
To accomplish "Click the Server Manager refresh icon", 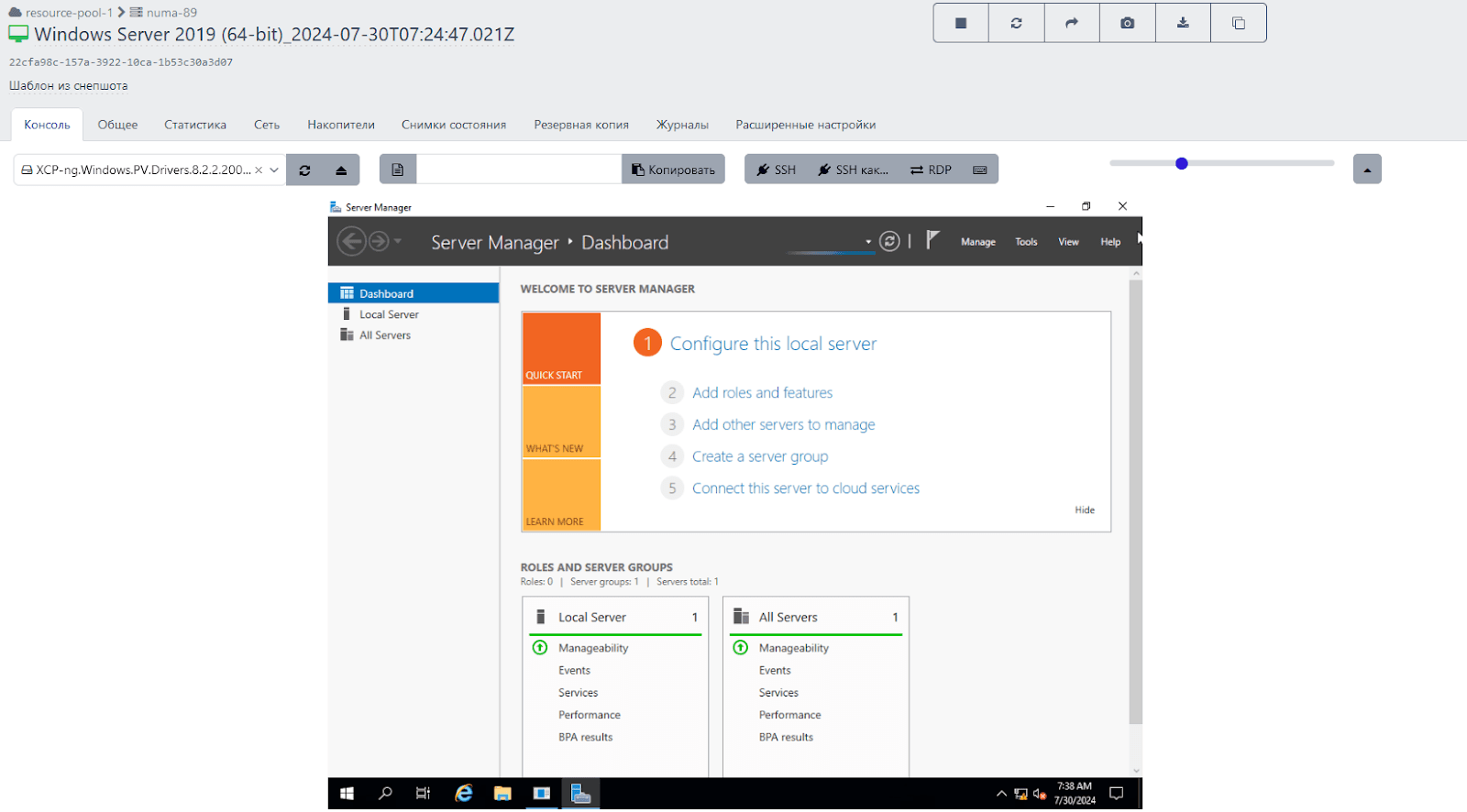I will [x=889, y=242].
